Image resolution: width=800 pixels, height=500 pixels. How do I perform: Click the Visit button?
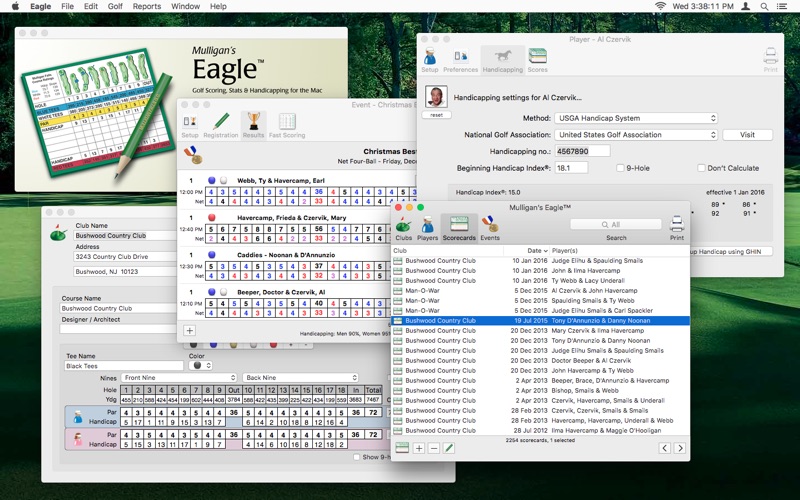tap(747, 135)
